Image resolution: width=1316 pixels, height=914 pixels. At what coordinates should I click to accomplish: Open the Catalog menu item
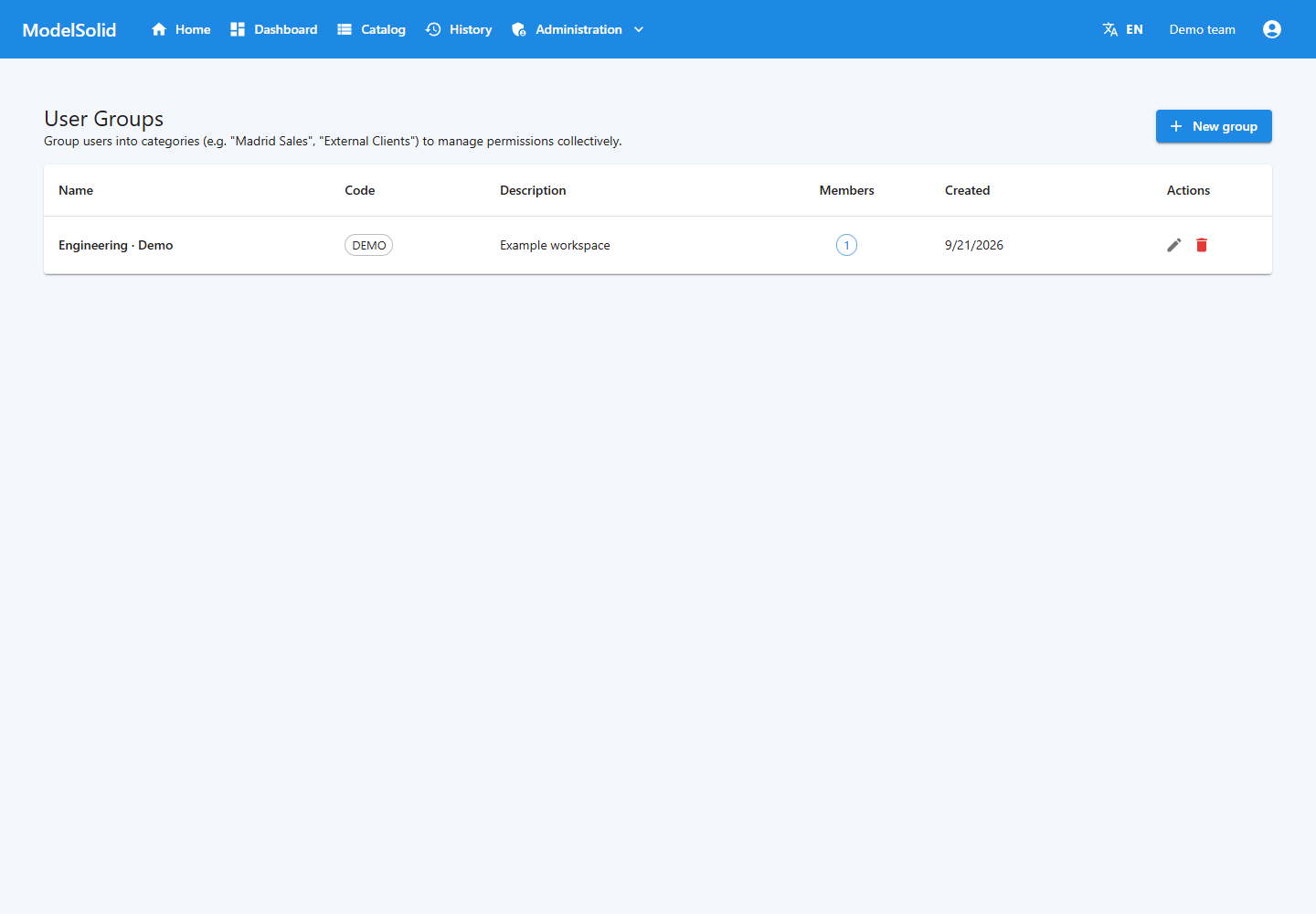coord(371,29)
